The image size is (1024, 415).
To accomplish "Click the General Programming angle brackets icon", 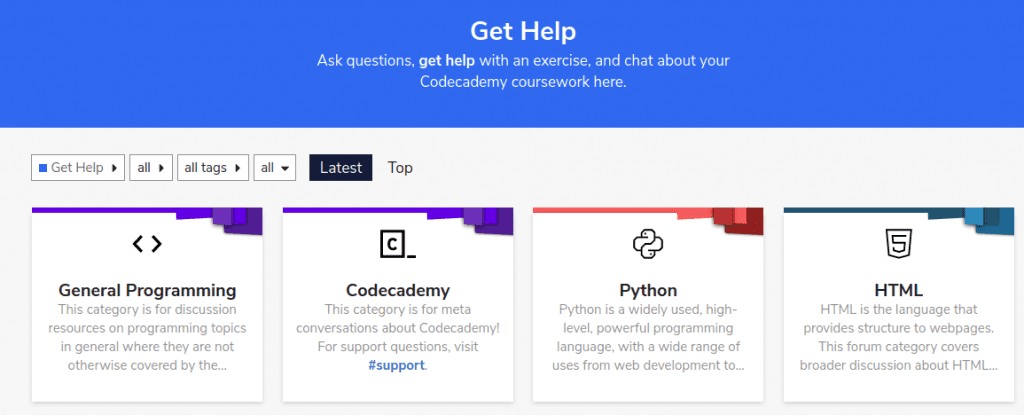I will (147, 244).
